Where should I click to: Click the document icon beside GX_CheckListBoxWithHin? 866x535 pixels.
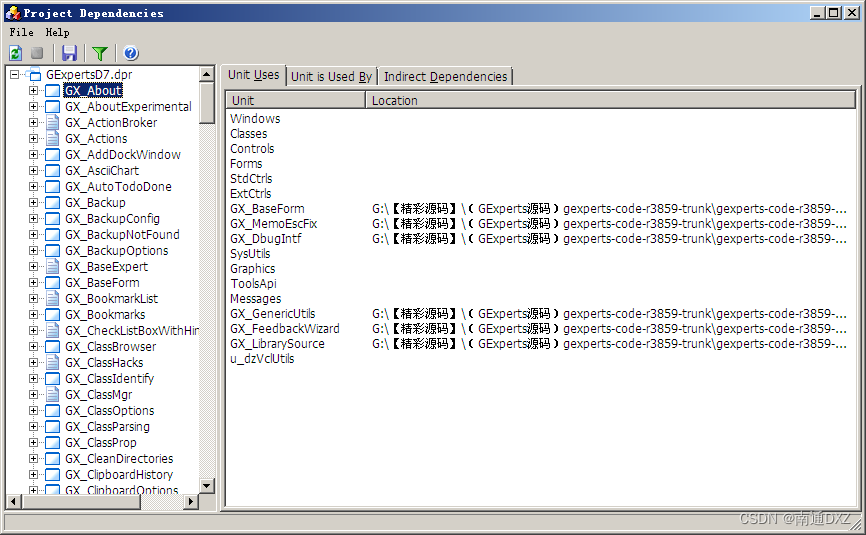(x=52, y=331)
